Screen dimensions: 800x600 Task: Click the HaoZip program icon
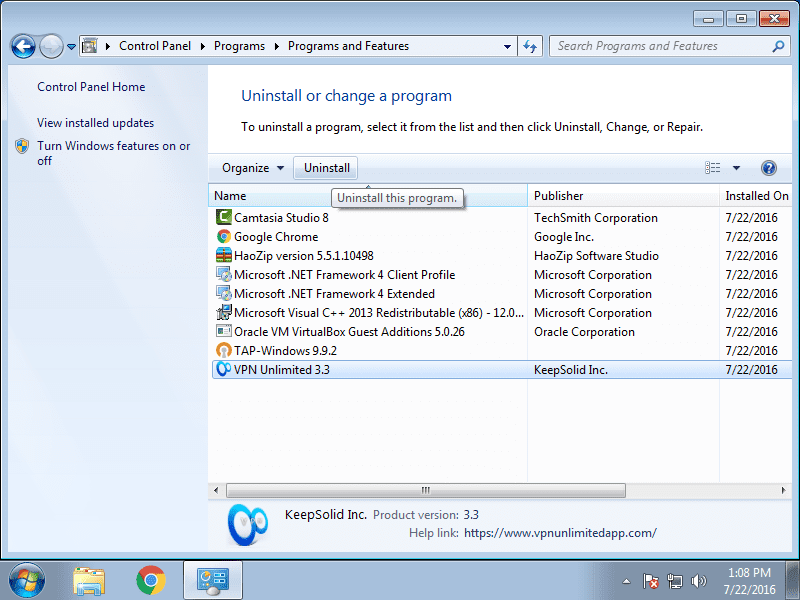pos(224,255)
